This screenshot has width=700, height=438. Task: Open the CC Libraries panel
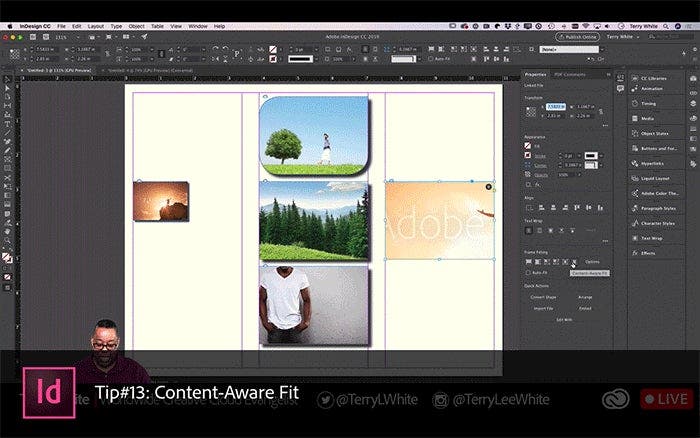652,76
